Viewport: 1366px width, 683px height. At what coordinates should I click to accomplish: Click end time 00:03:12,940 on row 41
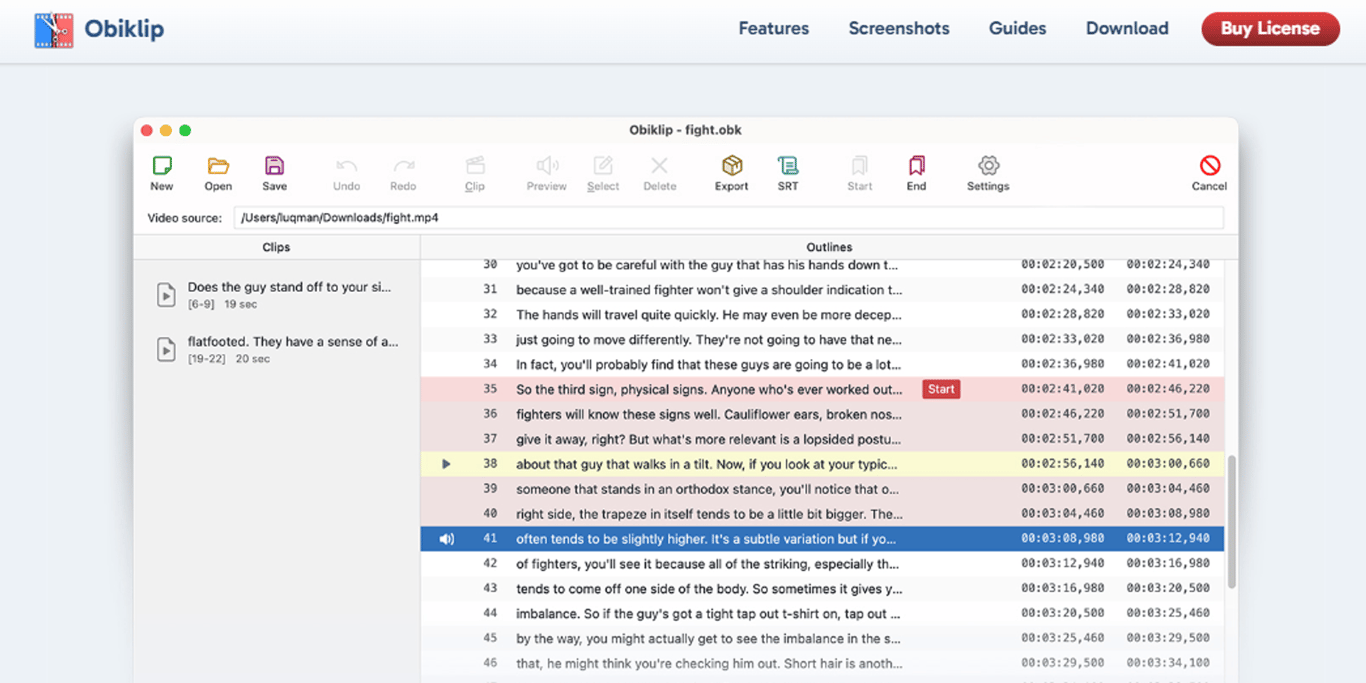[1168, 539]
